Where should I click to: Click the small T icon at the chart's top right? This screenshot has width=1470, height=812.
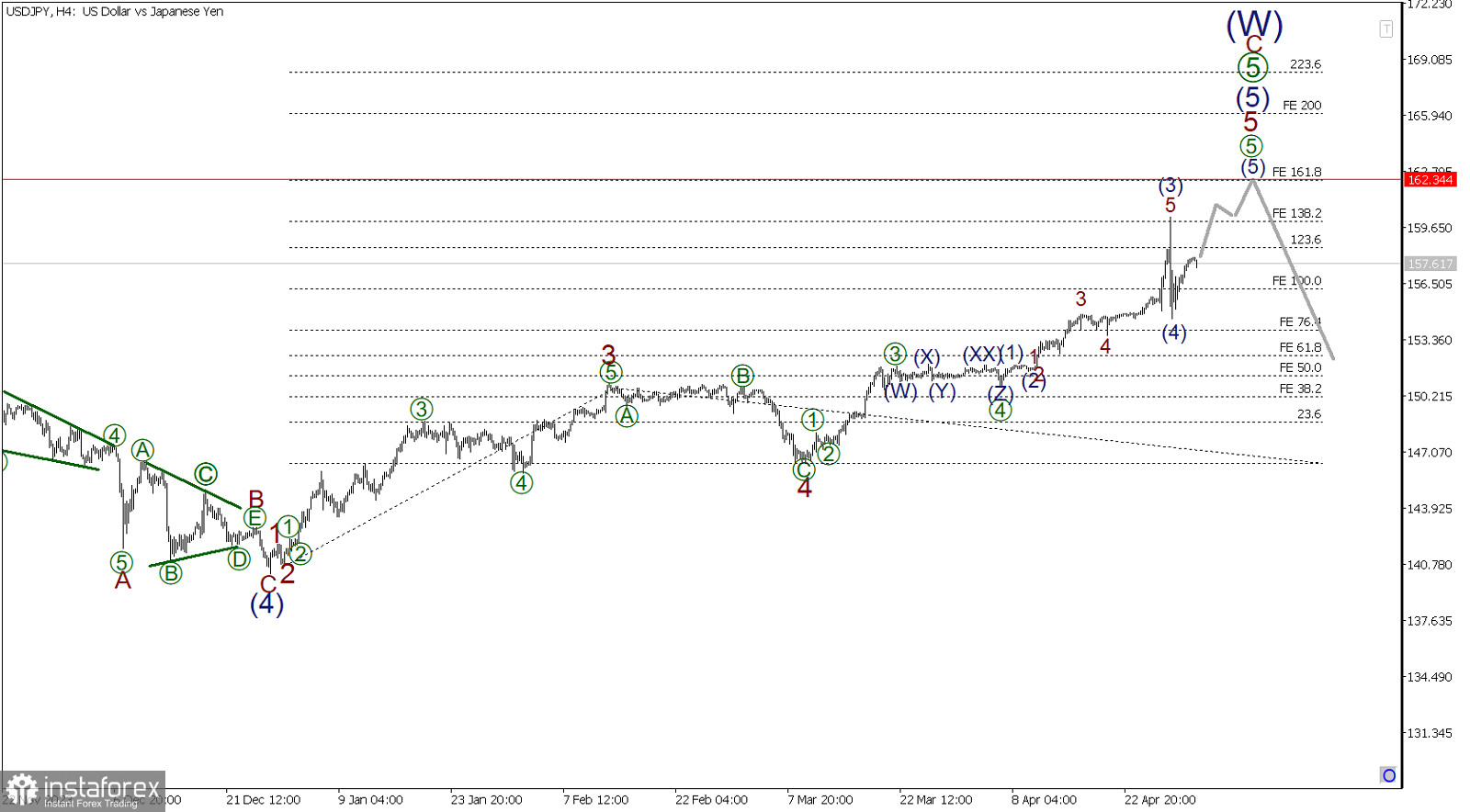[x=1385, y=29]
